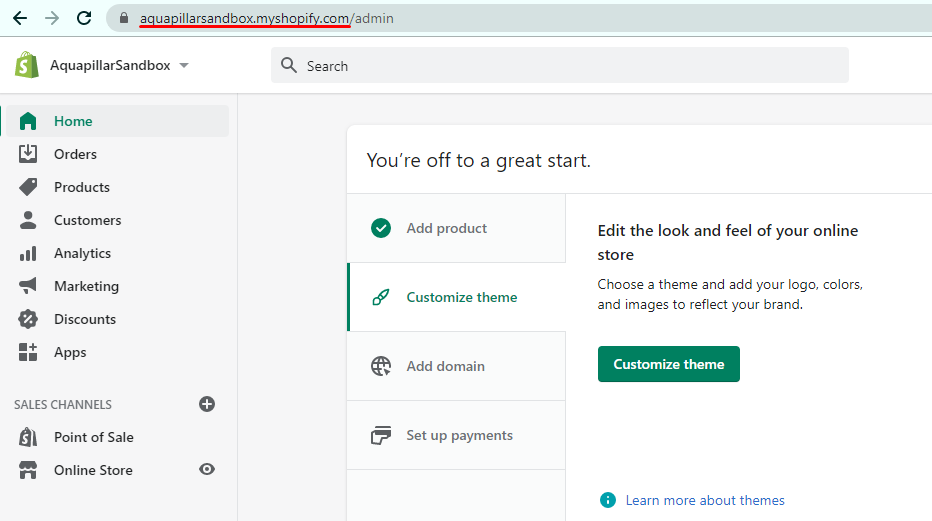This screenshot has height=521, width=932.
Task: Open Orders from the sidebar
Action: pyautogui.click(x=75, y=154)
